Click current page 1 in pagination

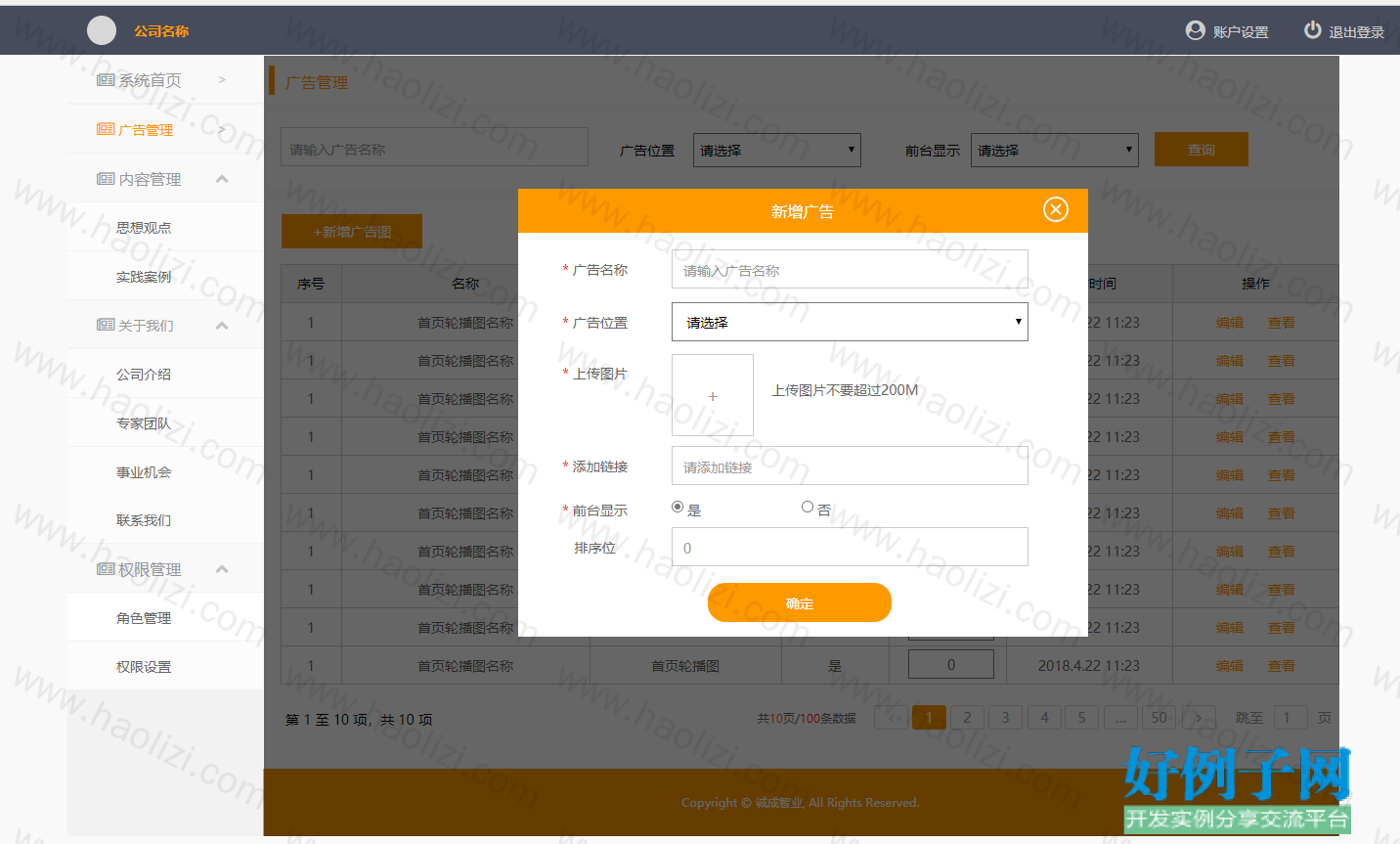pos(930,718)
